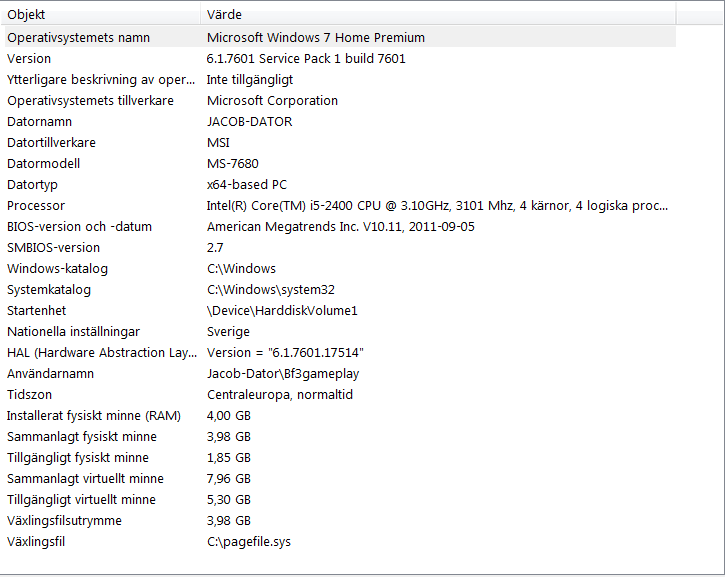Select the Operativsystemets namn row
The height and width of the screenshot is (577, 725).
point(79,37)
